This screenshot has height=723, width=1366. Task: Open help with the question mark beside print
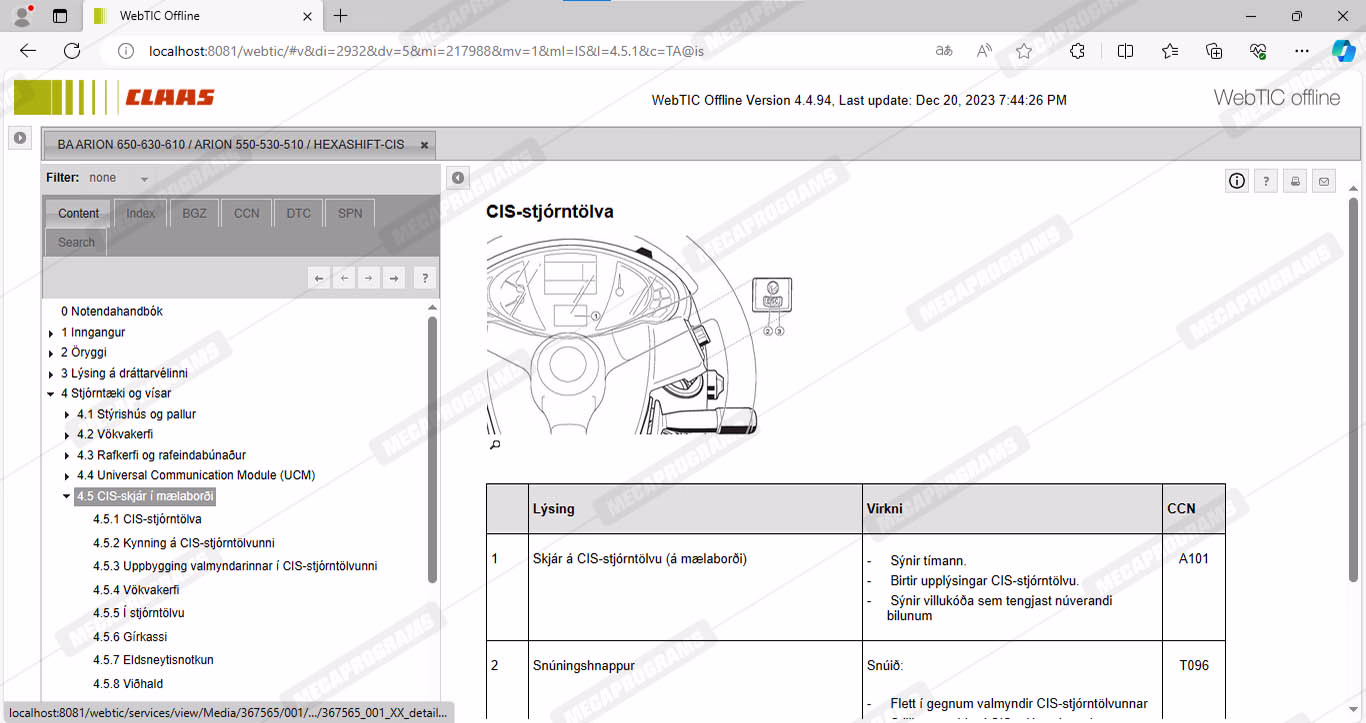click(x=1266, y=181)
